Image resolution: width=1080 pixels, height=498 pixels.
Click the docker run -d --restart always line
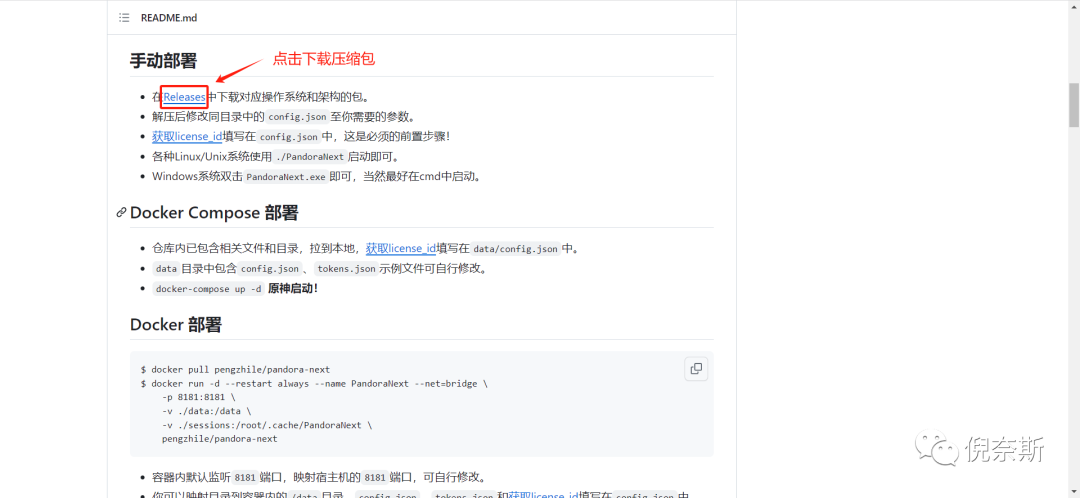(314, 383)
